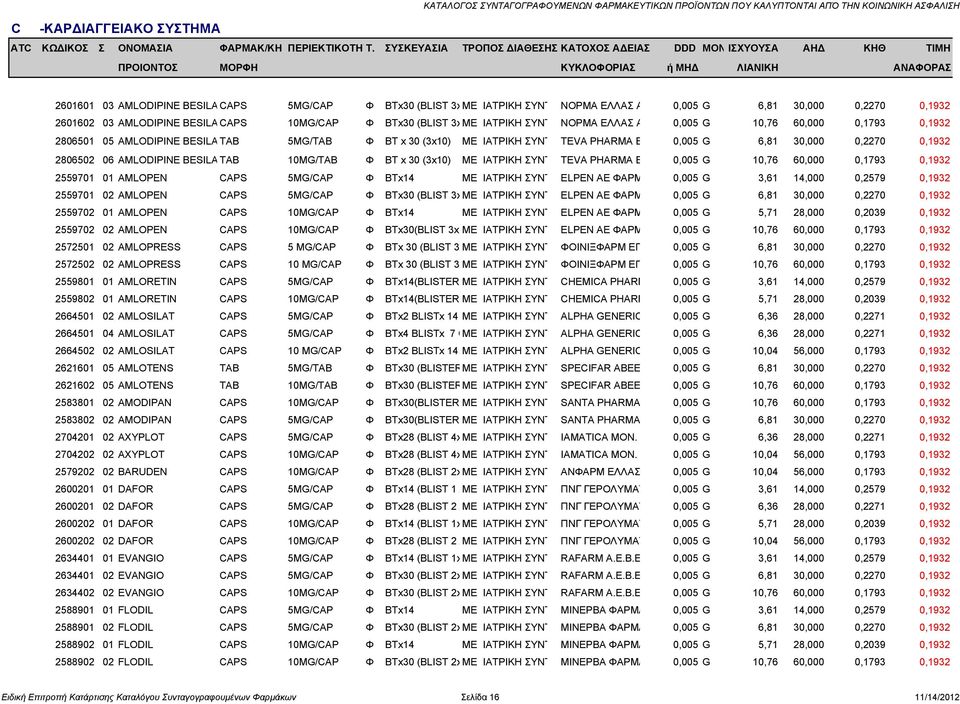Image resolution: width=960 pixels, height=704 pixels.
Task: Select product code 2664502
Action: pos(75,351)
